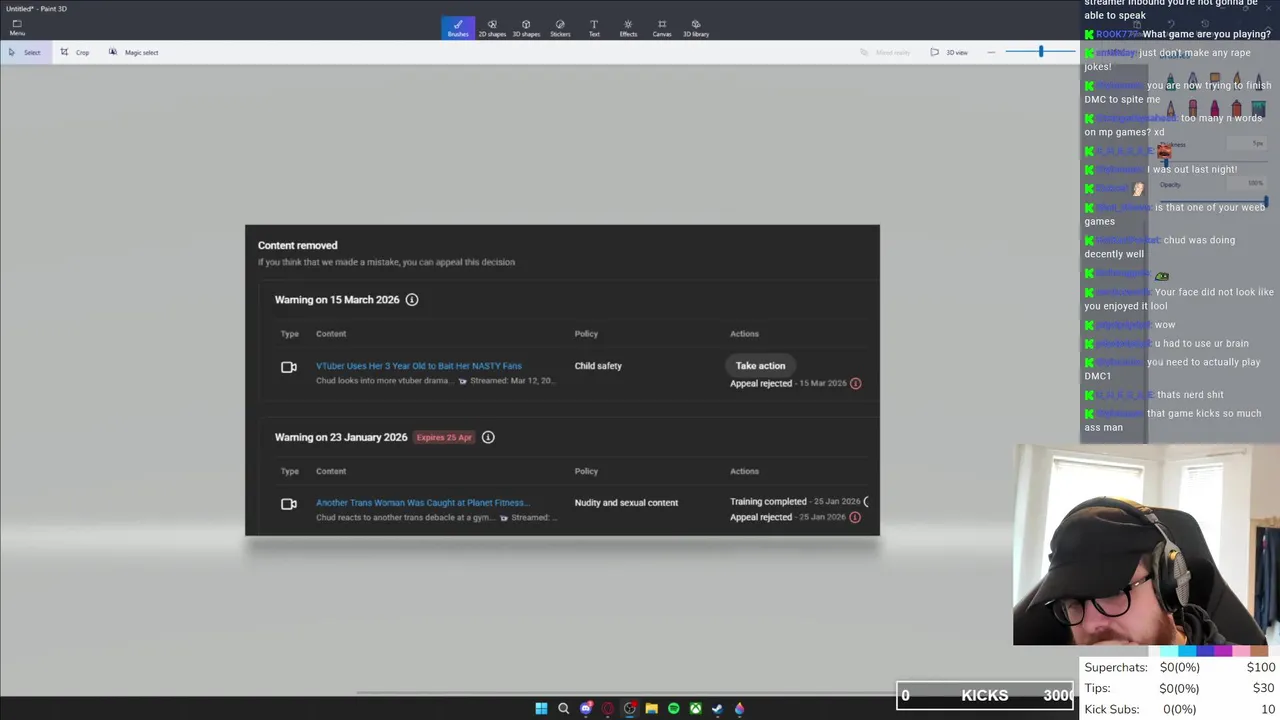Select the Brushes tool tab
Viewport: 1280px width, 720px height.
coord(458,28)
